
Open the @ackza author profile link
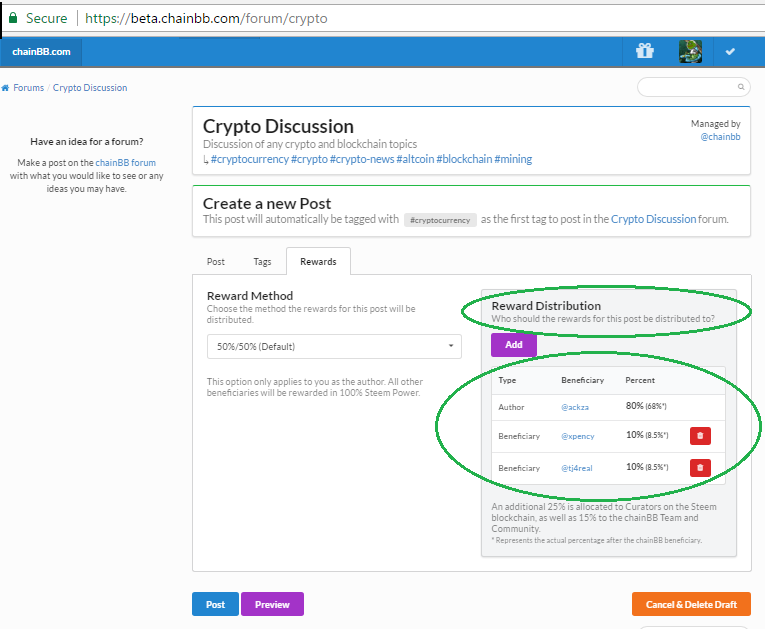point(575,407)
